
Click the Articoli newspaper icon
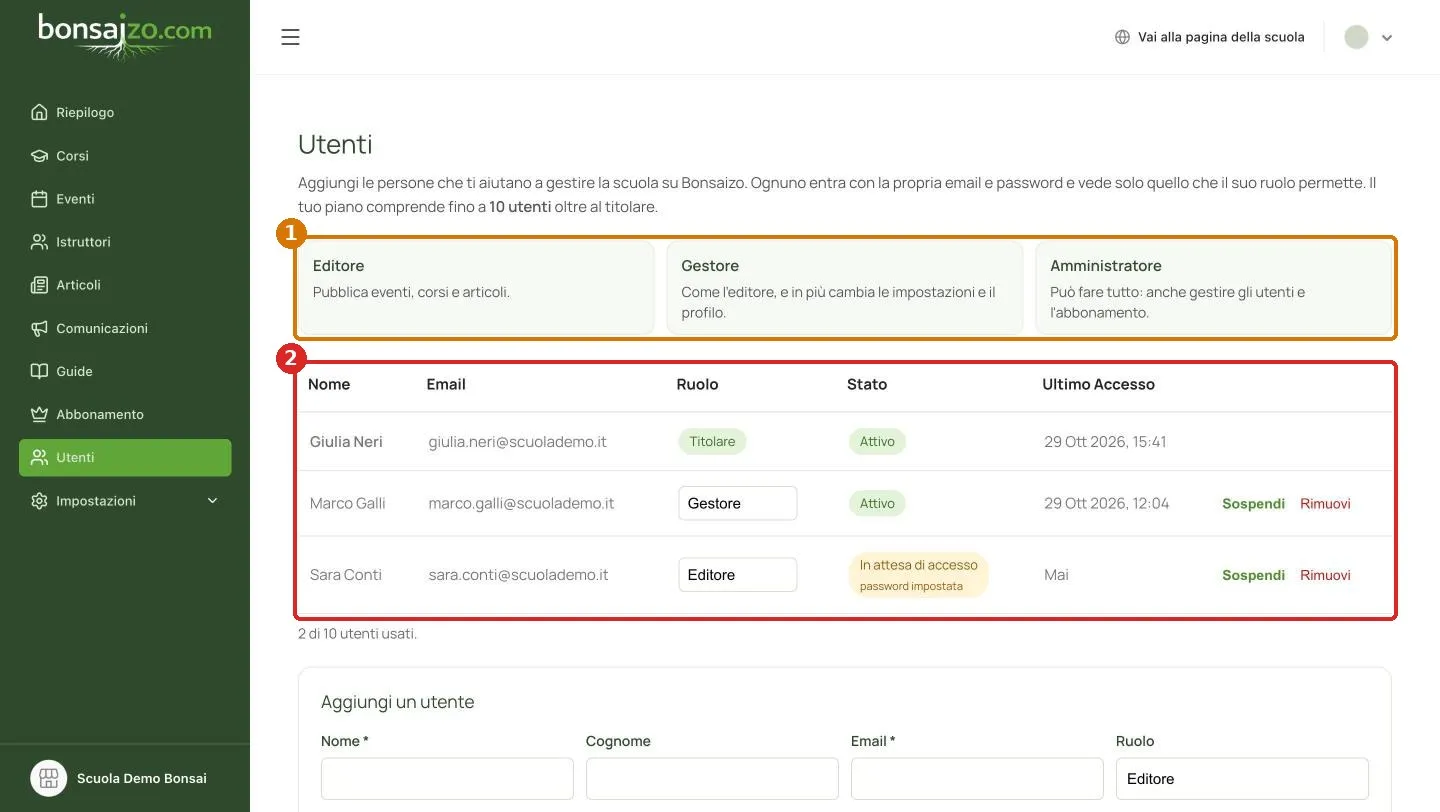click(39, 285)
